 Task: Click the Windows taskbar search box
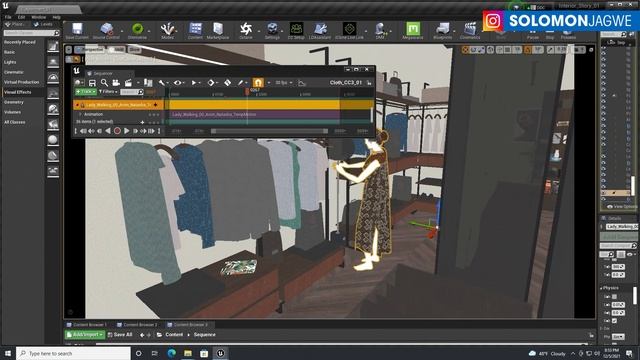pyautogui.click(x=74, y=353)
